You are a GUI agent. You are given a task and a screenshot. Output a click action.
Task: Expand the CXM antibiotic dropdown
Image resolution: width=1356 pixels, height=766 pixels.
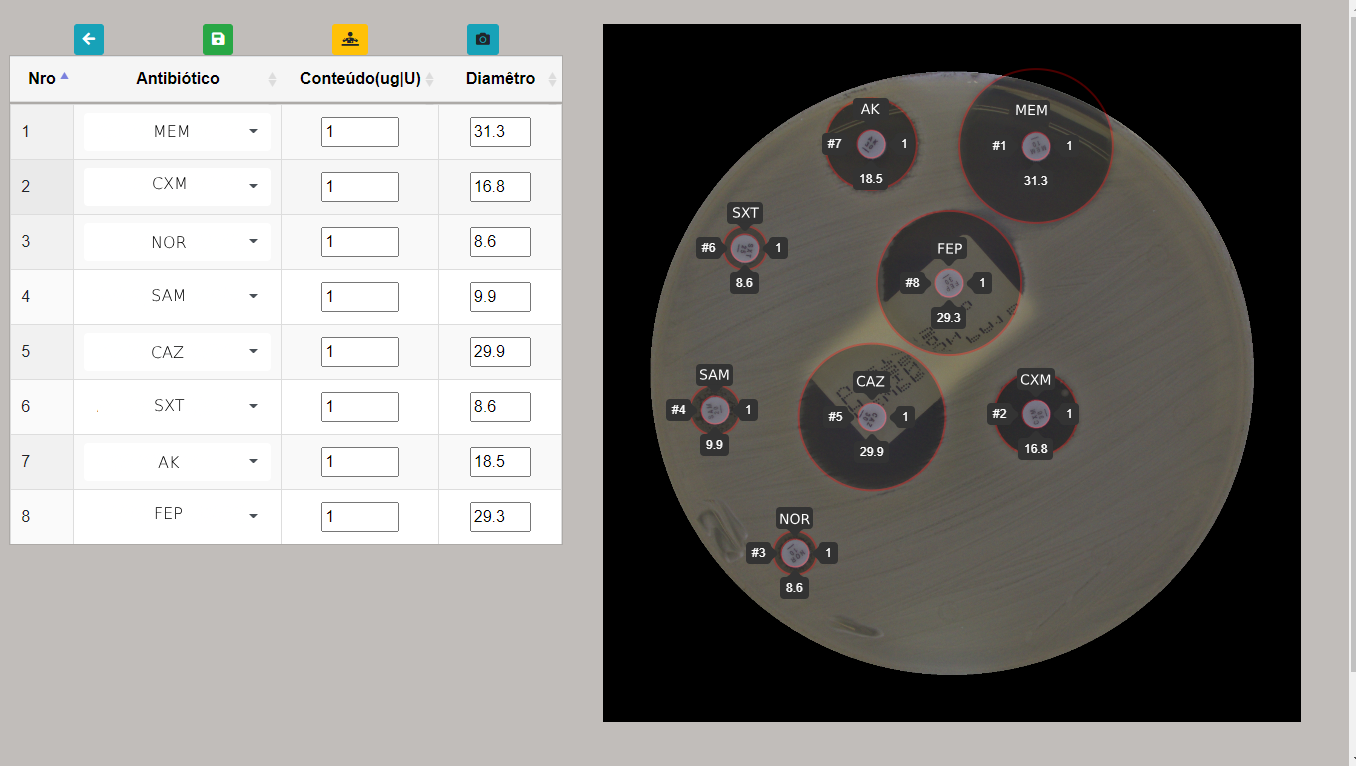(177, 185)
